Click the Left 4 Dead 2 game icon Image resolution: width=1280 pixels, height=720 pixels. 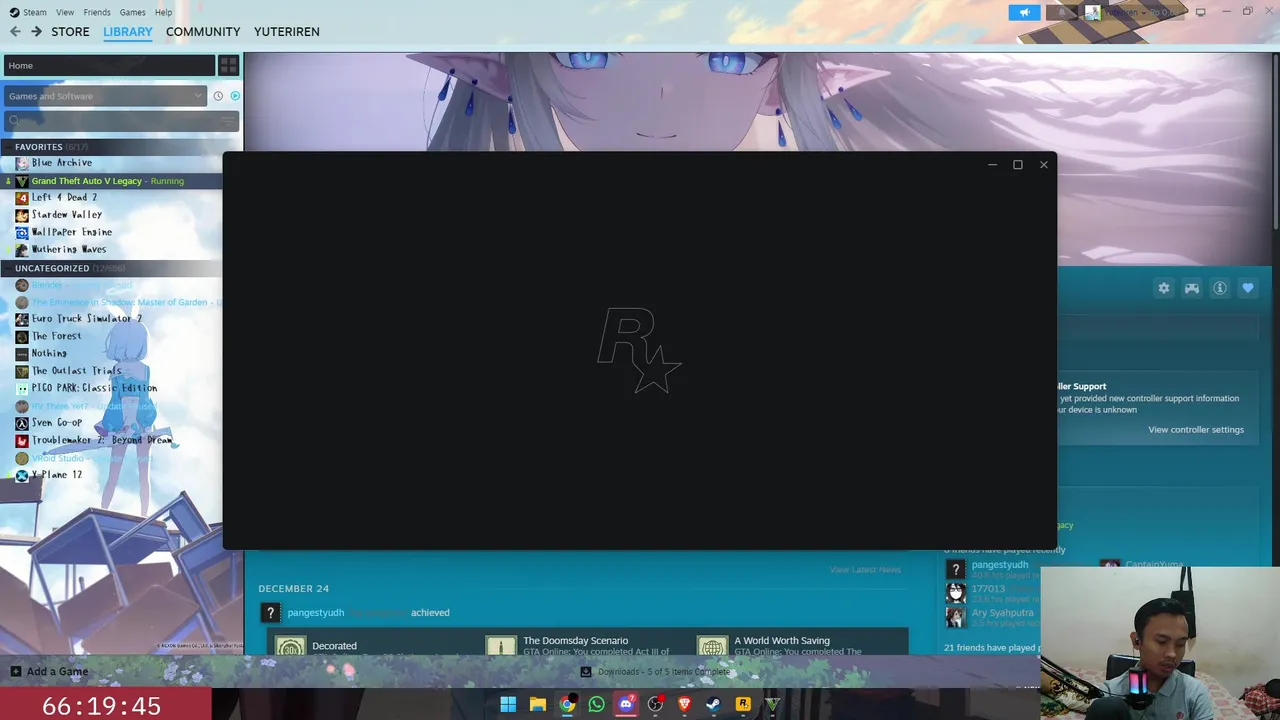pos(22,198)
